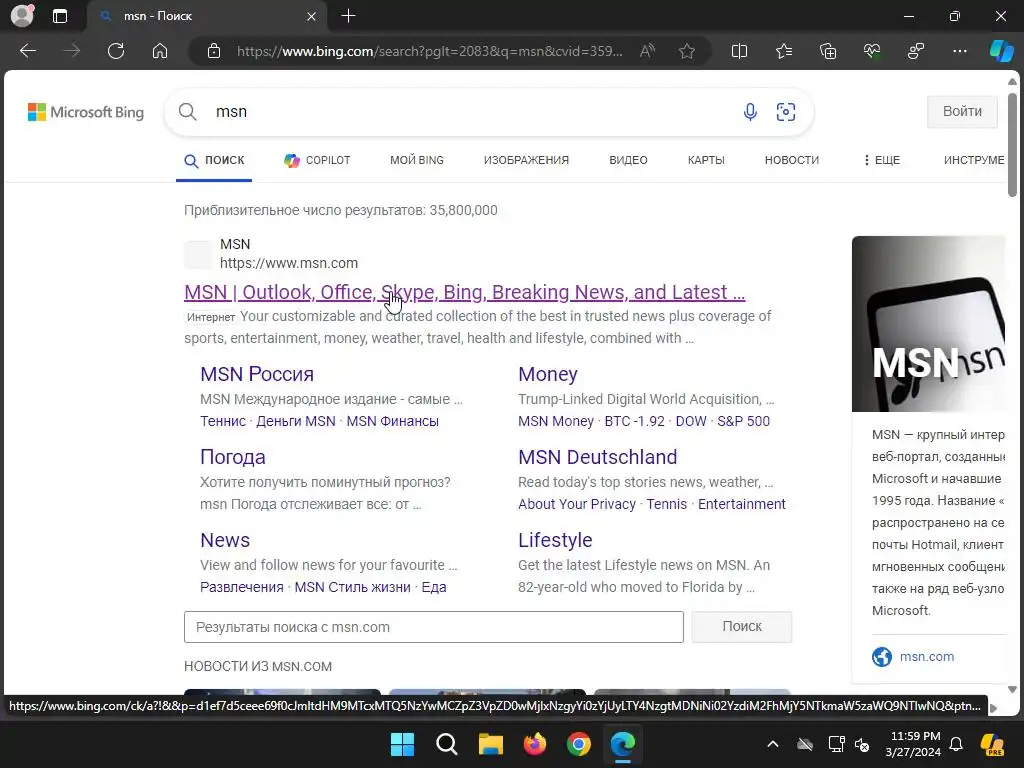
Task: Switch to the COPILOT tab
Action: click(x=317, y=160)
